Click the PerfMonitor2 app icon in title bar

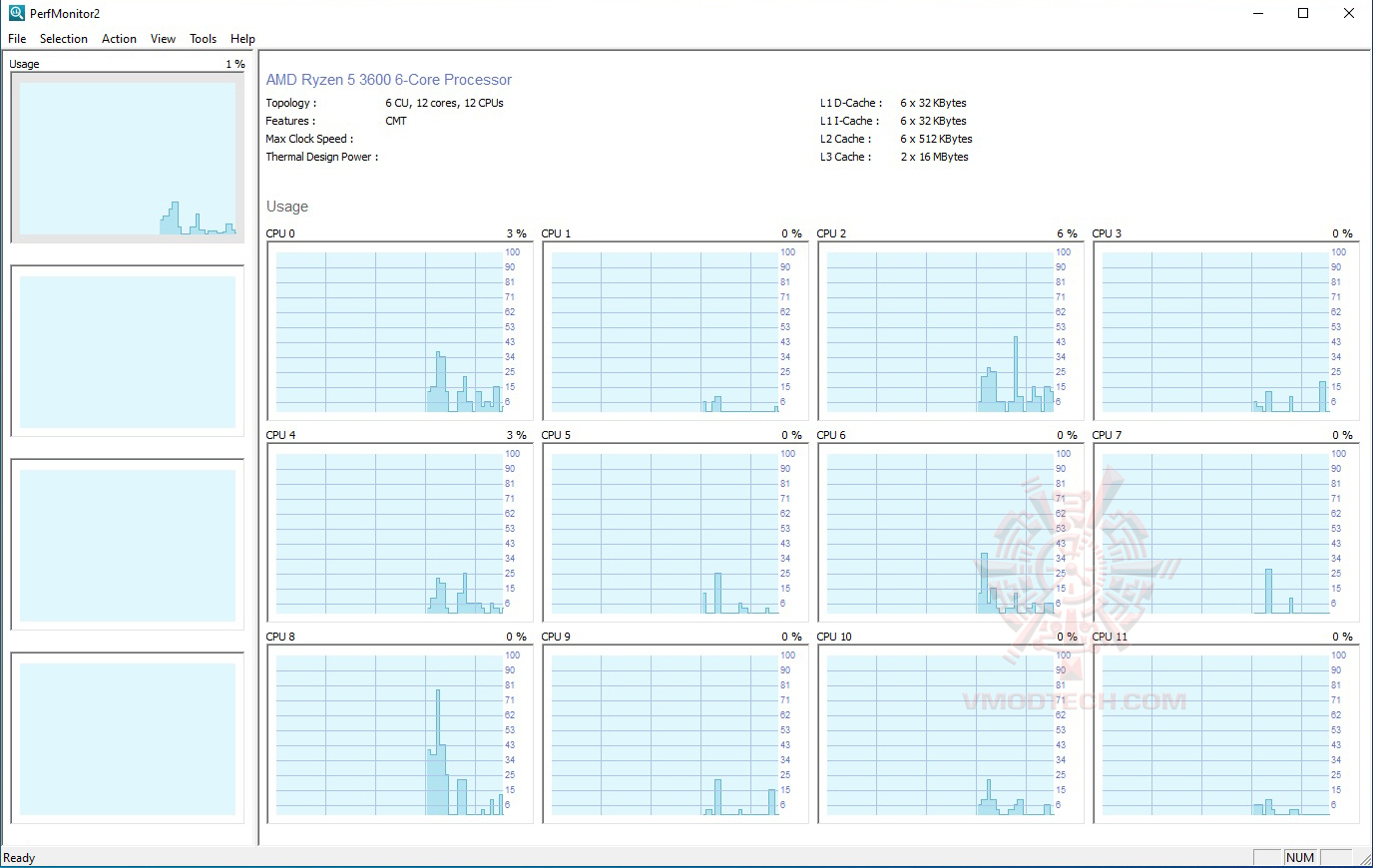(16, 13)
